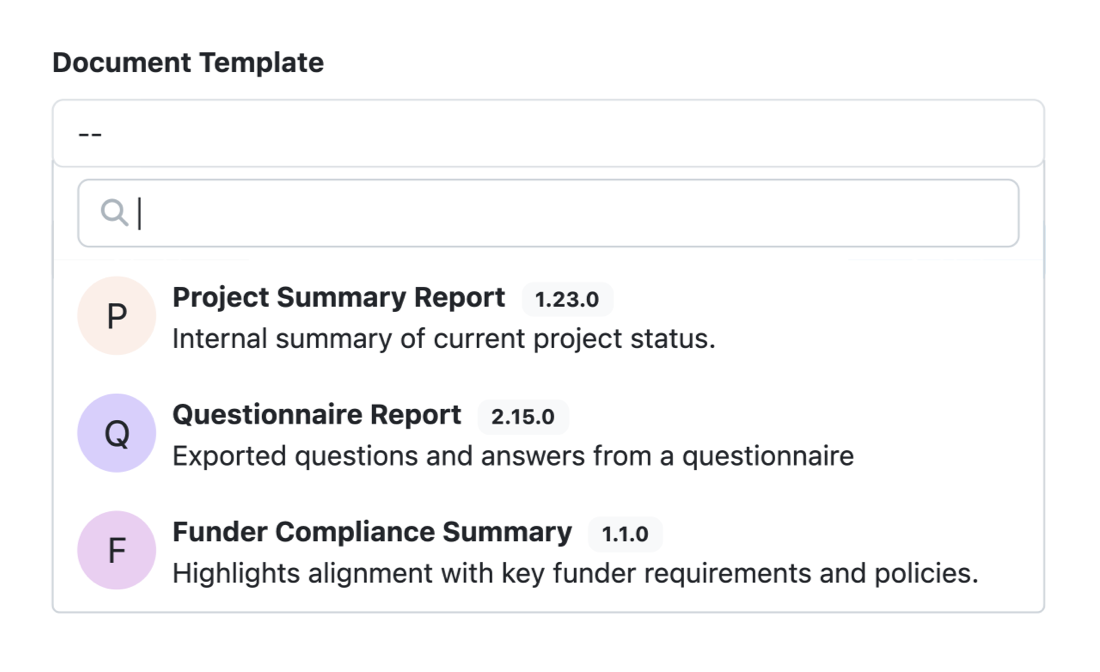1100x672 pixels.
Task: Focus the template search input field
Action: 548,213
